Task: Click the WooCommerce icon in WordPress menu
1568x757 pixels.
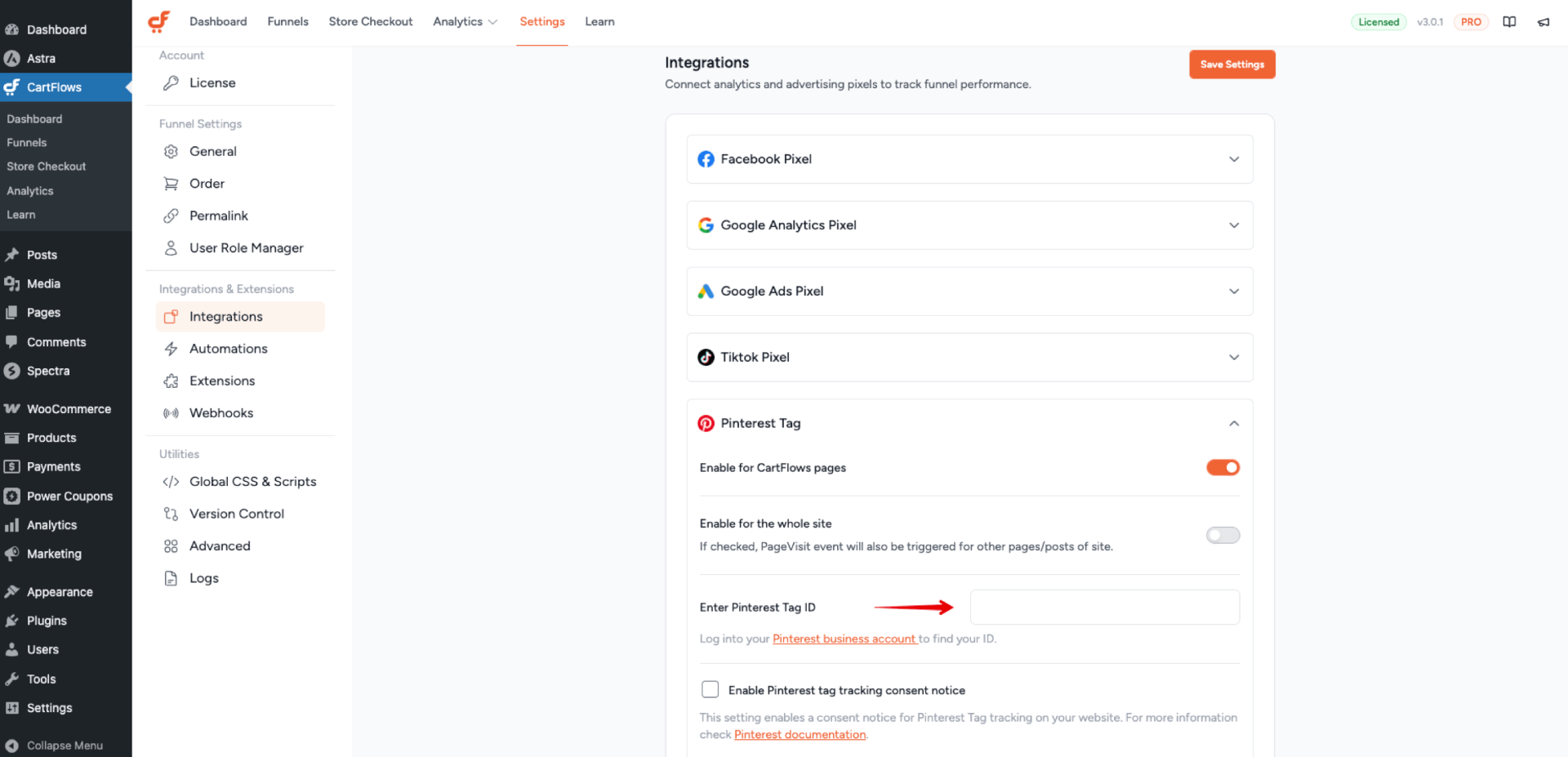Action: coord(12,409)
